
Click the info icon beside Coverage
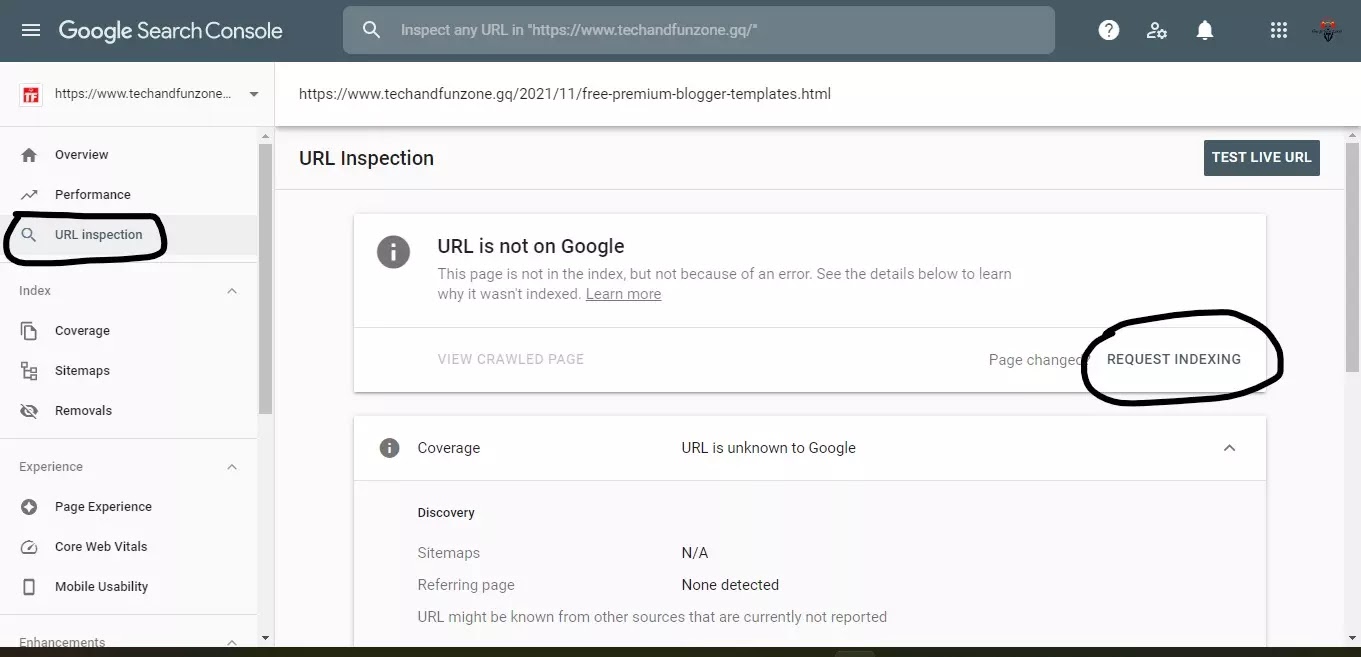389,448
